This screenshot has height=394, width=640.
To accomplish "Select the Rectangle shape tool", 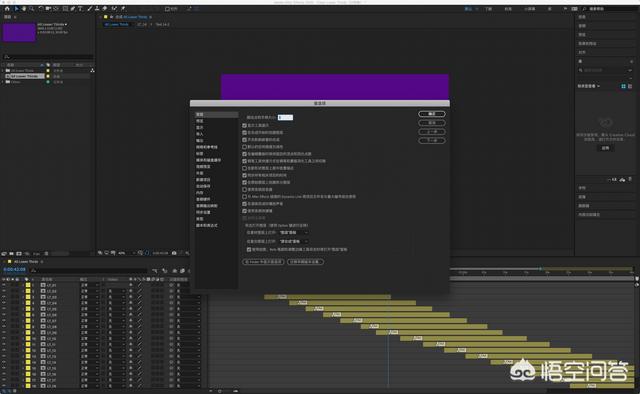I will click(65, 9).
